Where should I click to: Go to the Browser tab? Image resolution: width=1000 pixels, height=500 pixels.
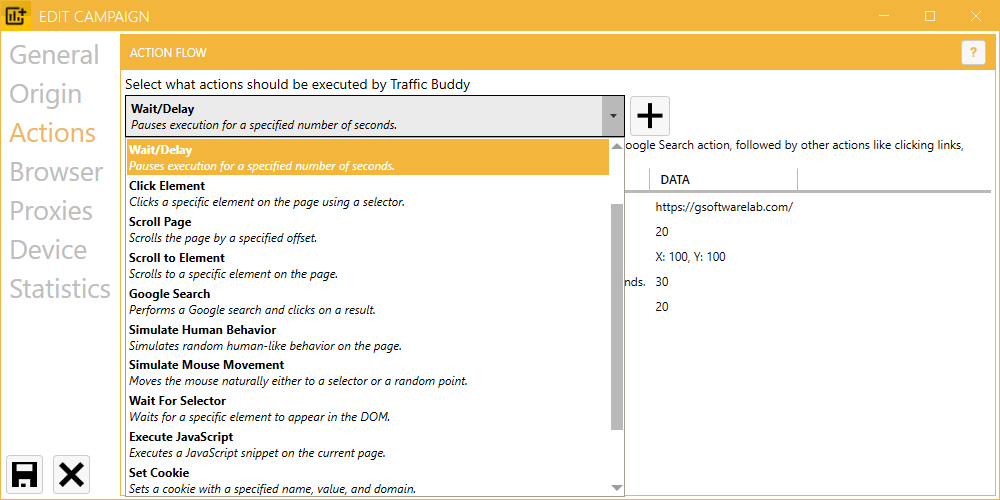[56, 172]
